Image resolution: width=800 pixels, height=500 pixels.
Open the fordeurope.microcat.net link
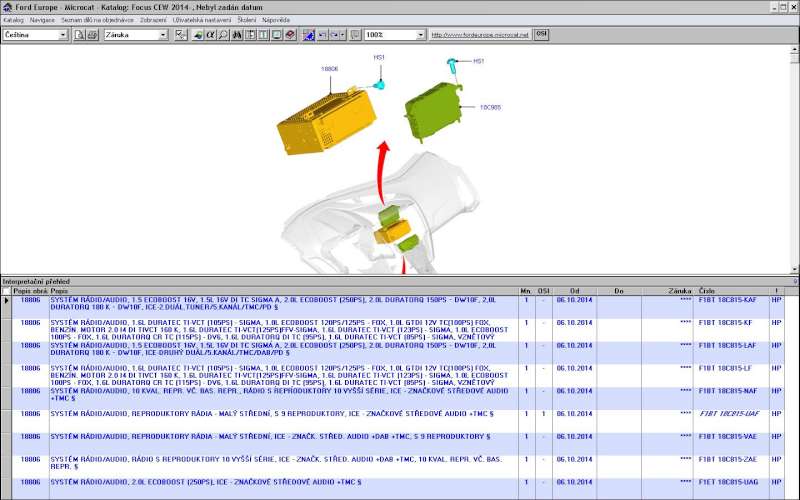click(480, 35)
